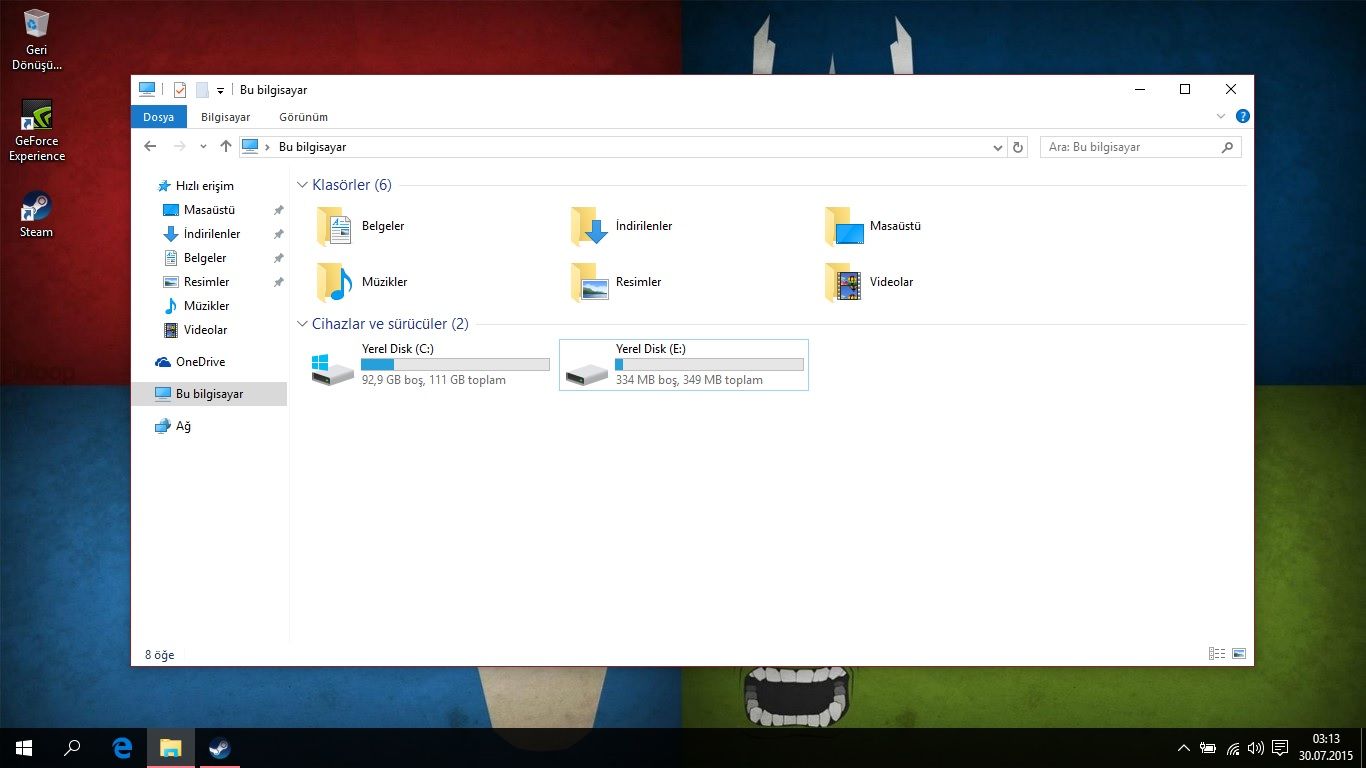This screenshot has width=1366, height=768.
Task: Open Resimler in the navigation pane
Action: coord(206,282)
